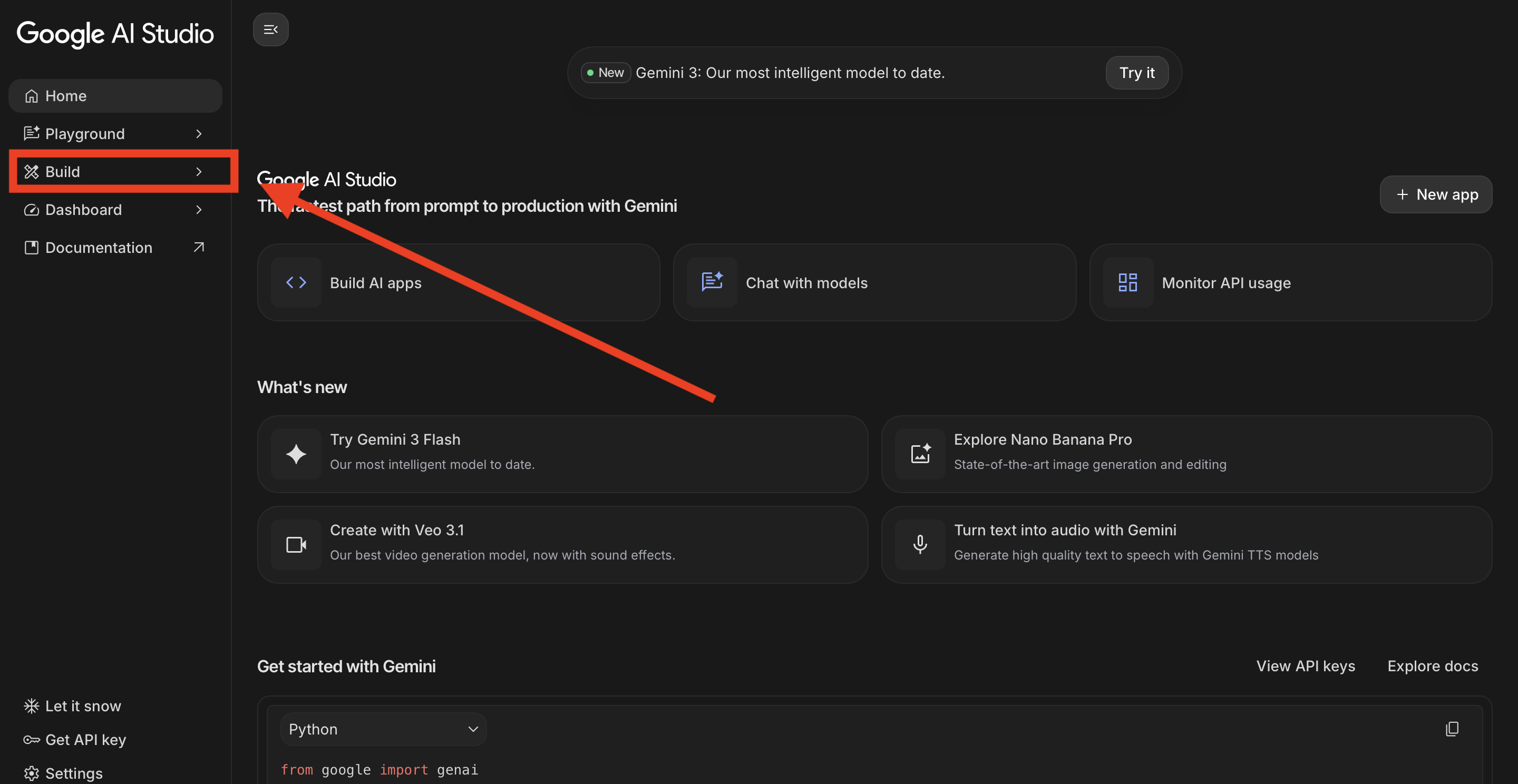Click the Try it button
This screenshot has height=784, width=1518.
click(x=1137, y=73)
